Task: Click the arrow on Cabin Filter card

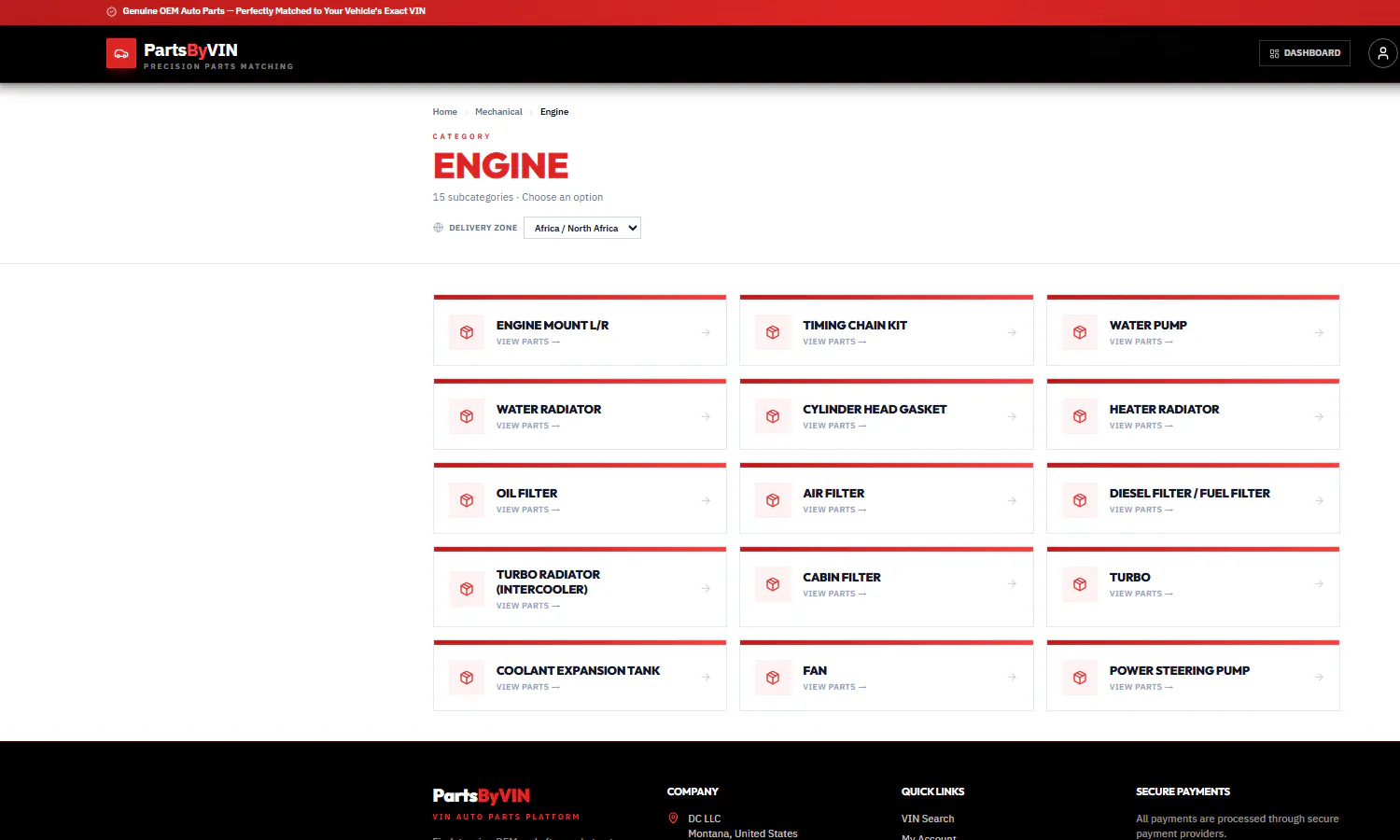Action: pos(1012,583)
